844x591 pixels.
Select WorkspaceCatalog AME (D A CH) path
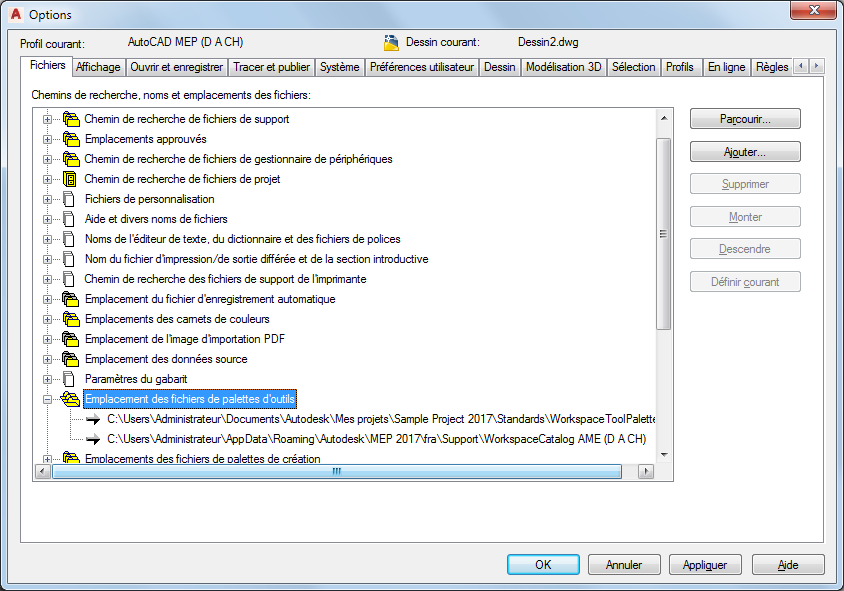click(x=377, y=439)
